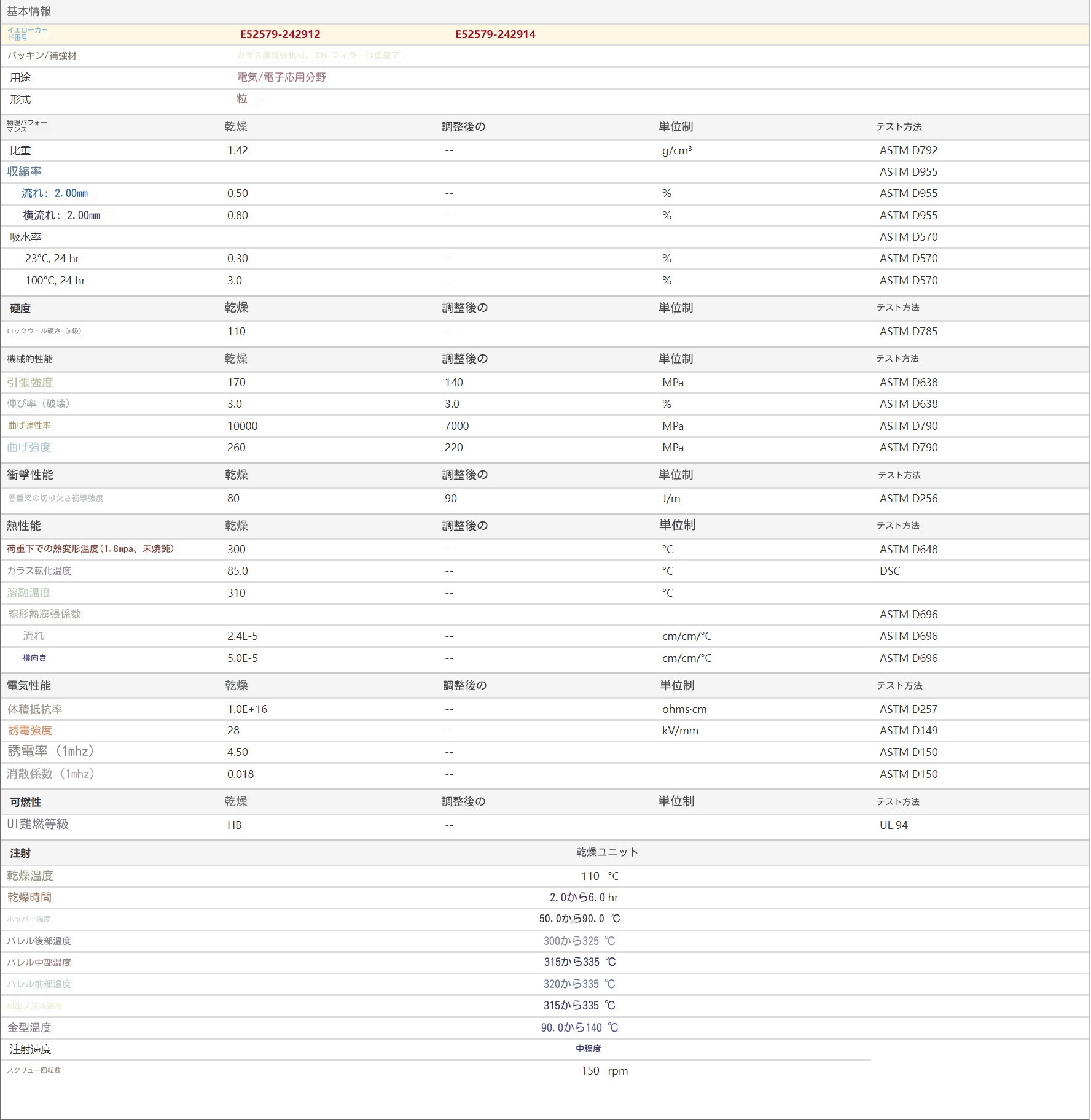Screen dimensions: 1091x1120
Task: Select the 誘電強度 property label
Action: (30, 731)
